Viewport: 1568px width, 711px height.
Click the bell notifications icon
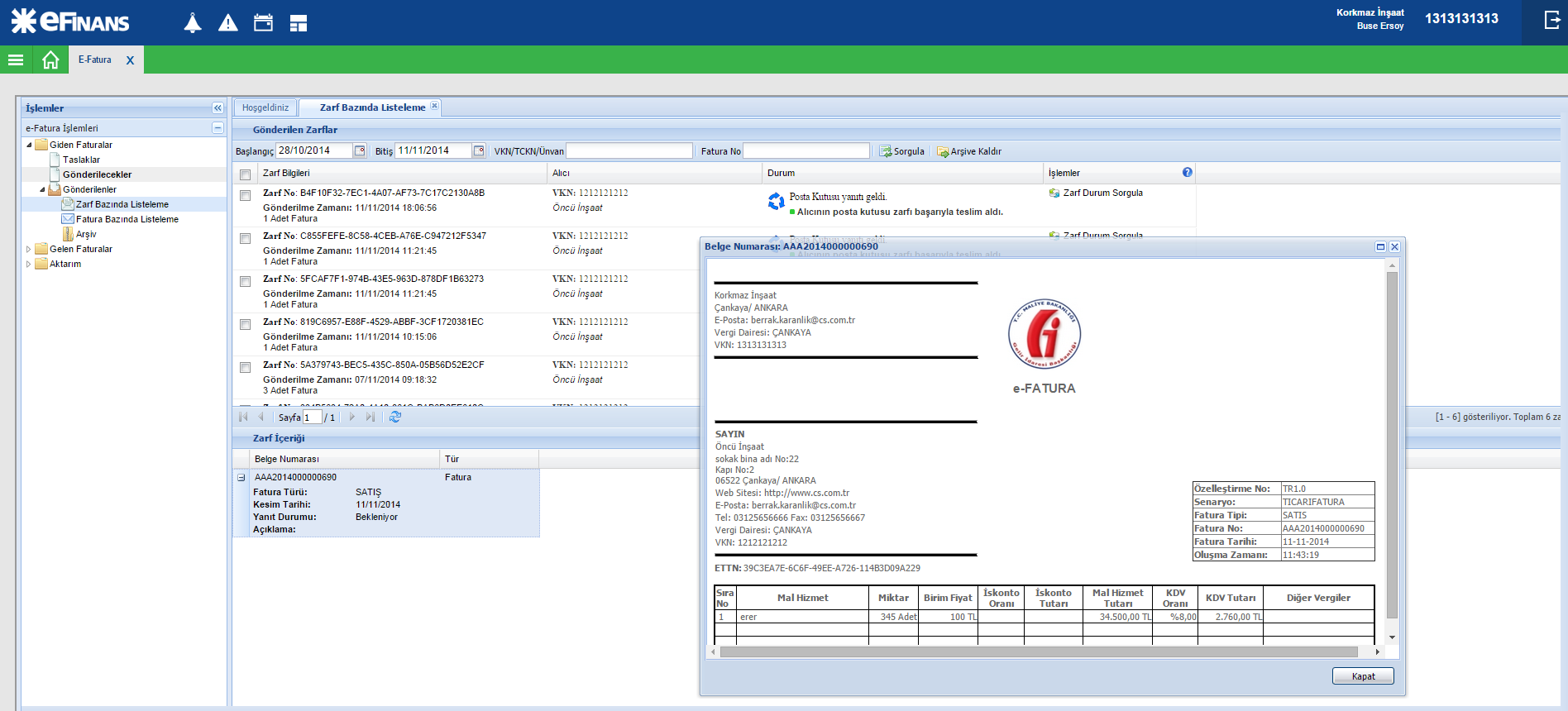coord(193,22)
